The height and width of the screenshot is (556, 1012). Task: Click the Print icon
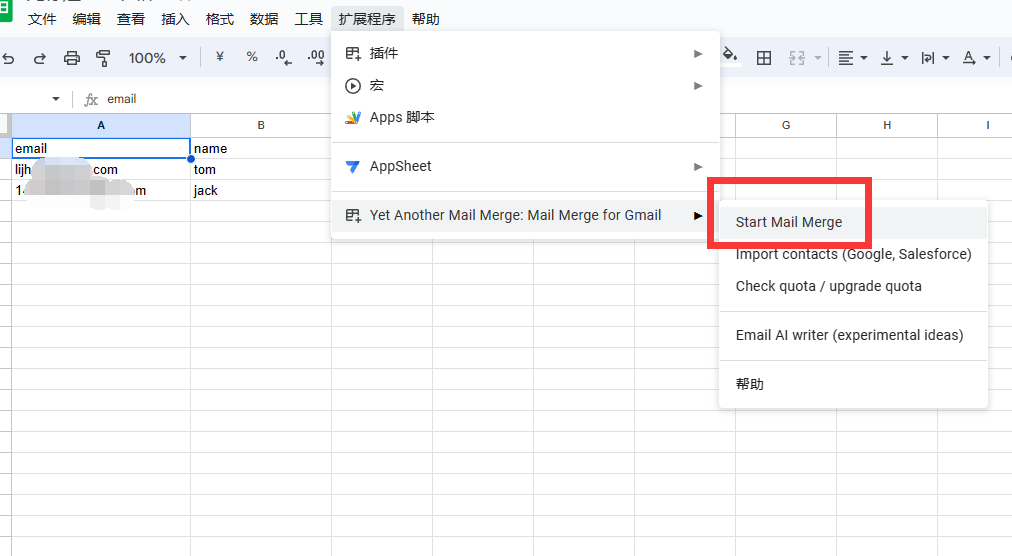coord(72,58)
